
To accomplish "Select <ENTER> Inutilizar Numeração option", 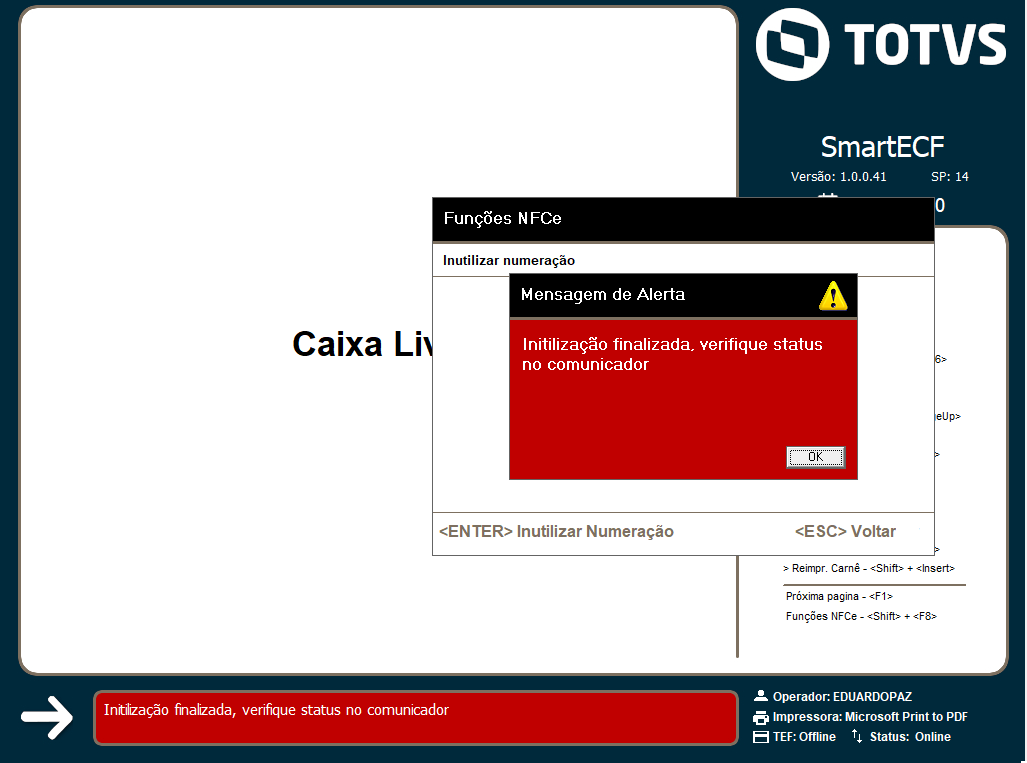I will (x=556, y=531).
